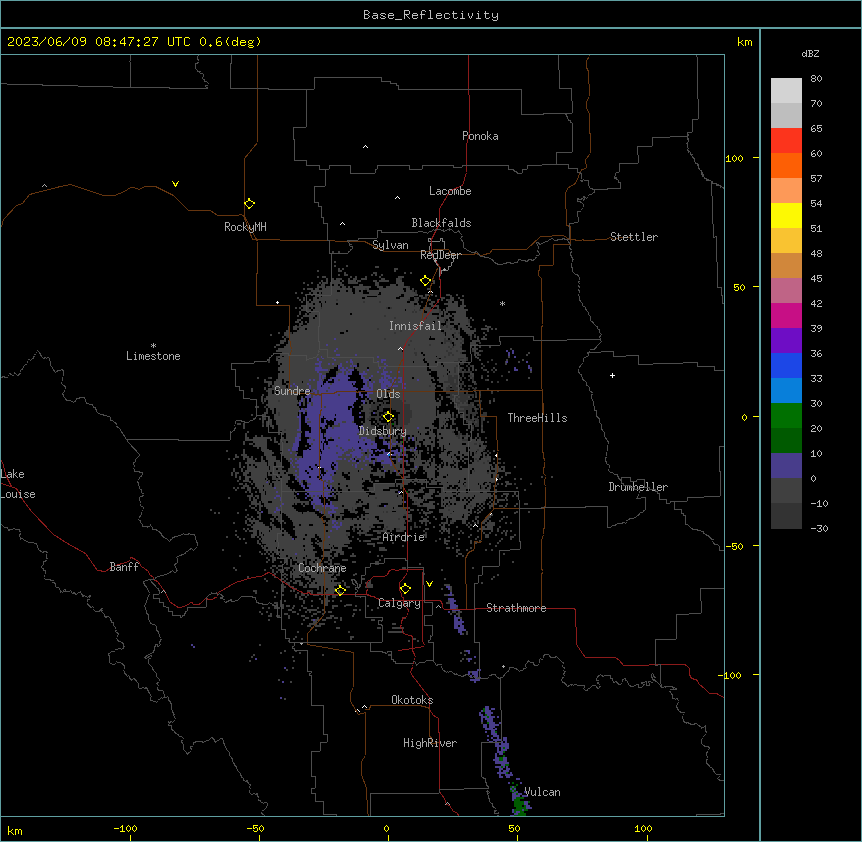Screen dimensions: 862x842
Task: Select the Stettler label
Action: tap(634, 237)
